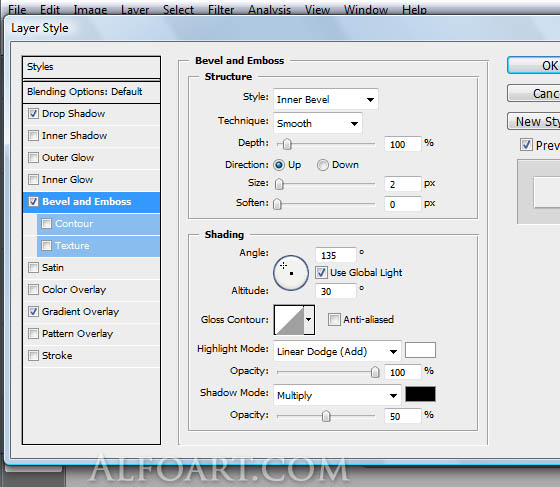
Task: Open the Gloss Contour picker arrow
Action: [309, 320]
